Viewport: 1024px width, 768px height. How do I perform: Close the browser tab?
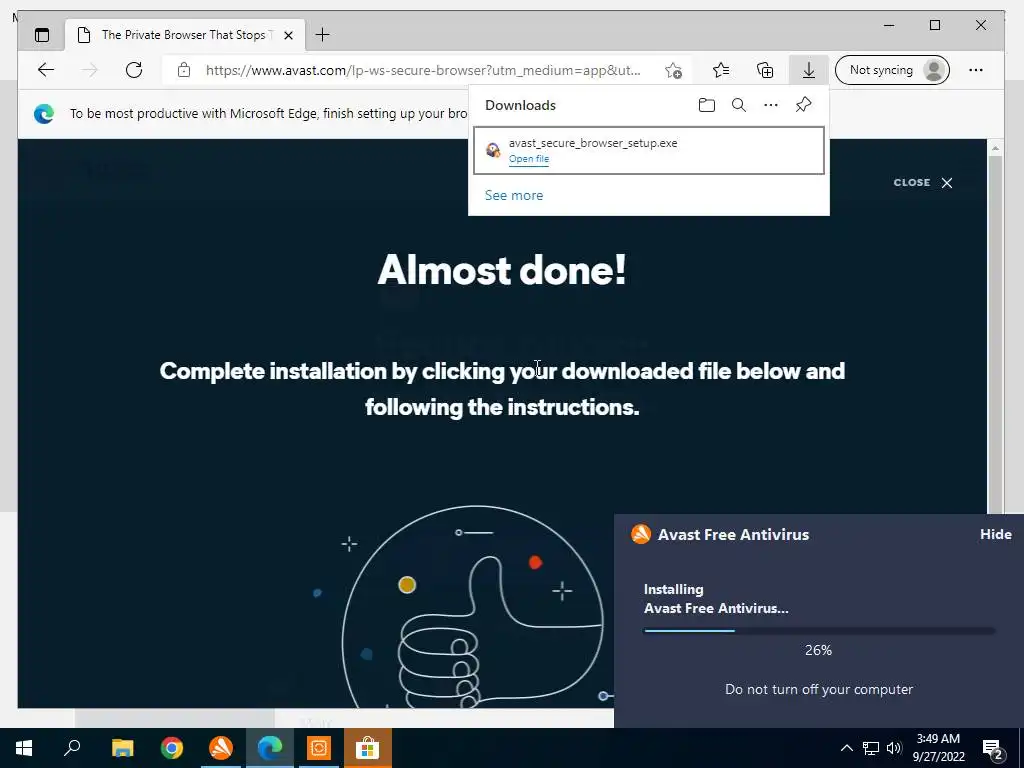(289, 35)
